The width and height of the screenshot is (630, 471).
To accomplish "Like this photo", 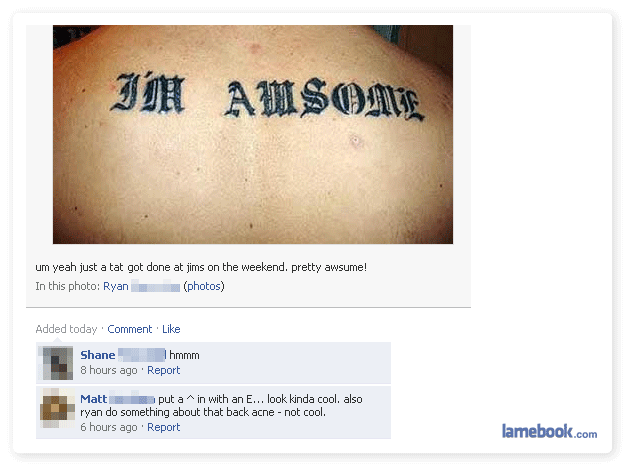I will pyautogui.click(x=171, y=329).
